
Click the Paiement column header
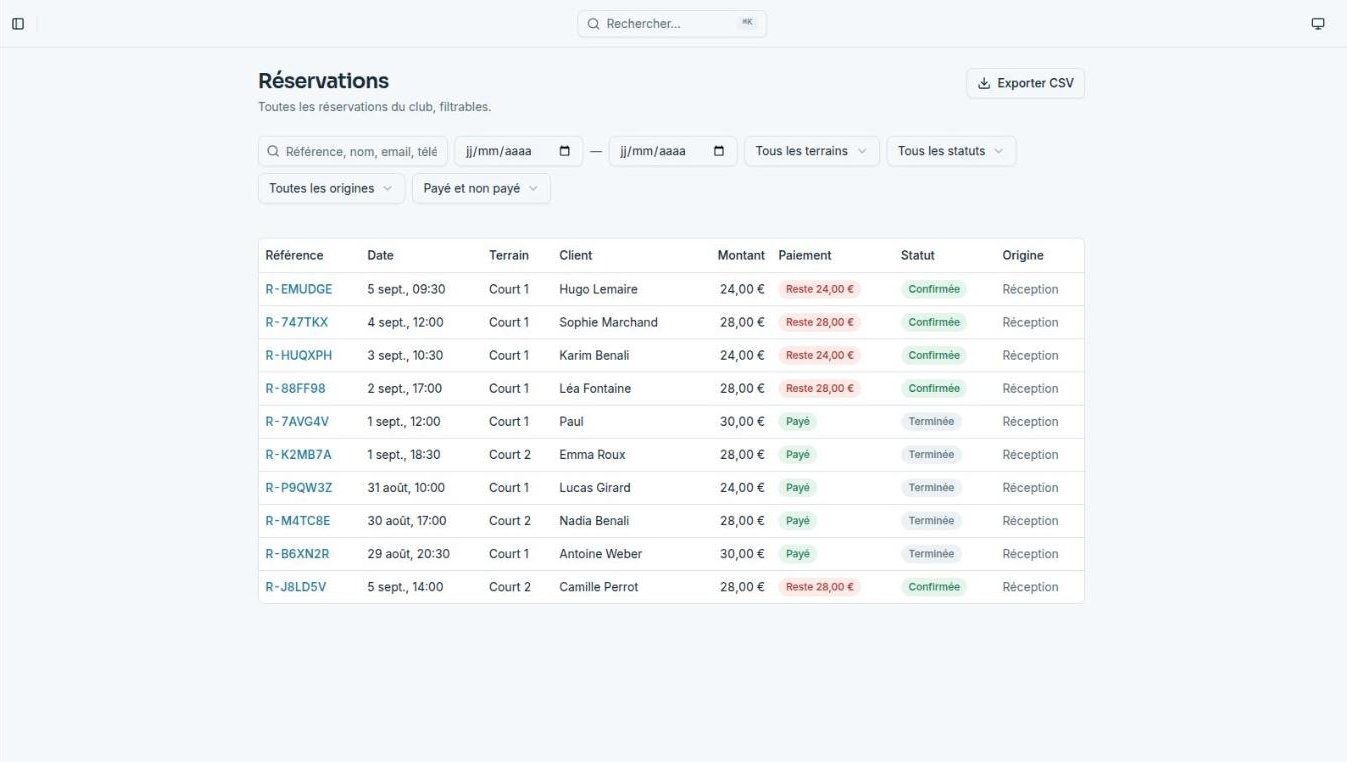click(x=805, y=255)
